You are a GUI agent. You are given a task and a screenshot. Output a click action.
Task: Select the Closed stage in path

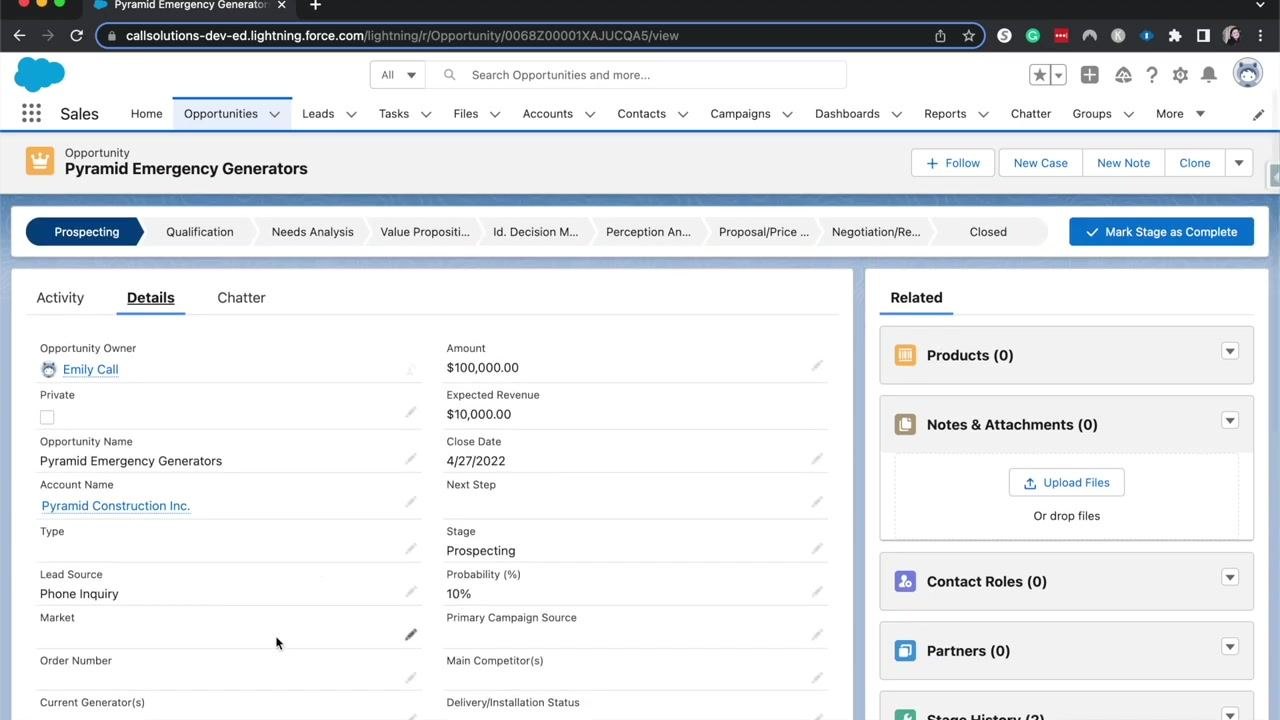(988, 232)
